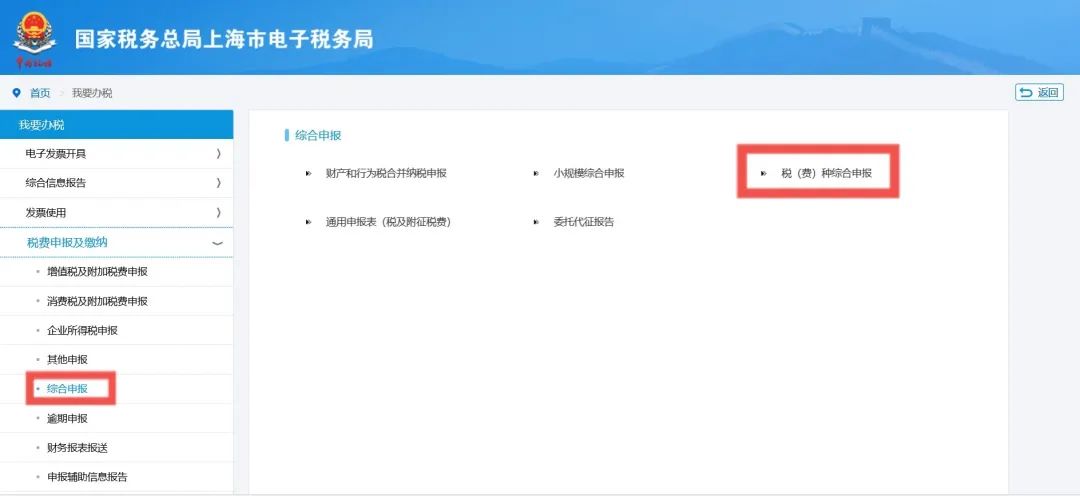
Task: Open 财产和行为税合并纳税申报 link
Action: tap(386, 173)
